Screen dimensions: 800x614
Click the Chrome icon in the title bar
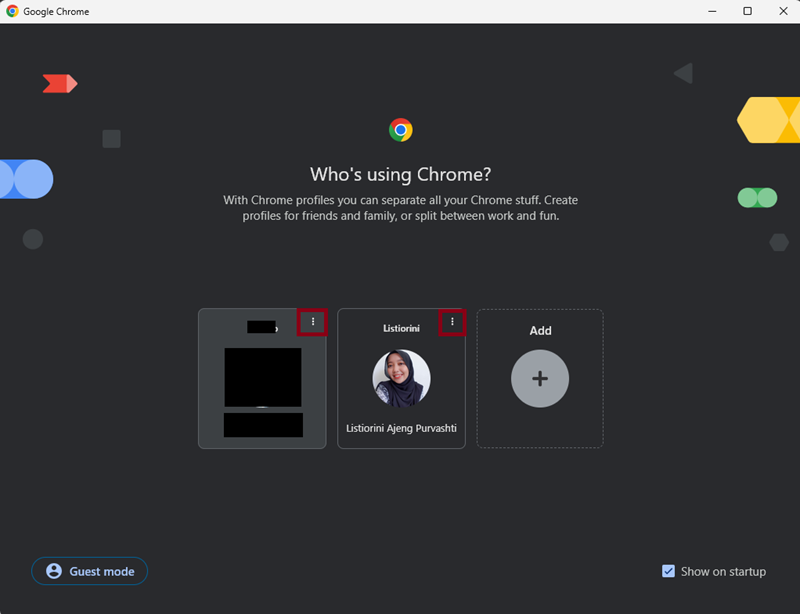12,11
